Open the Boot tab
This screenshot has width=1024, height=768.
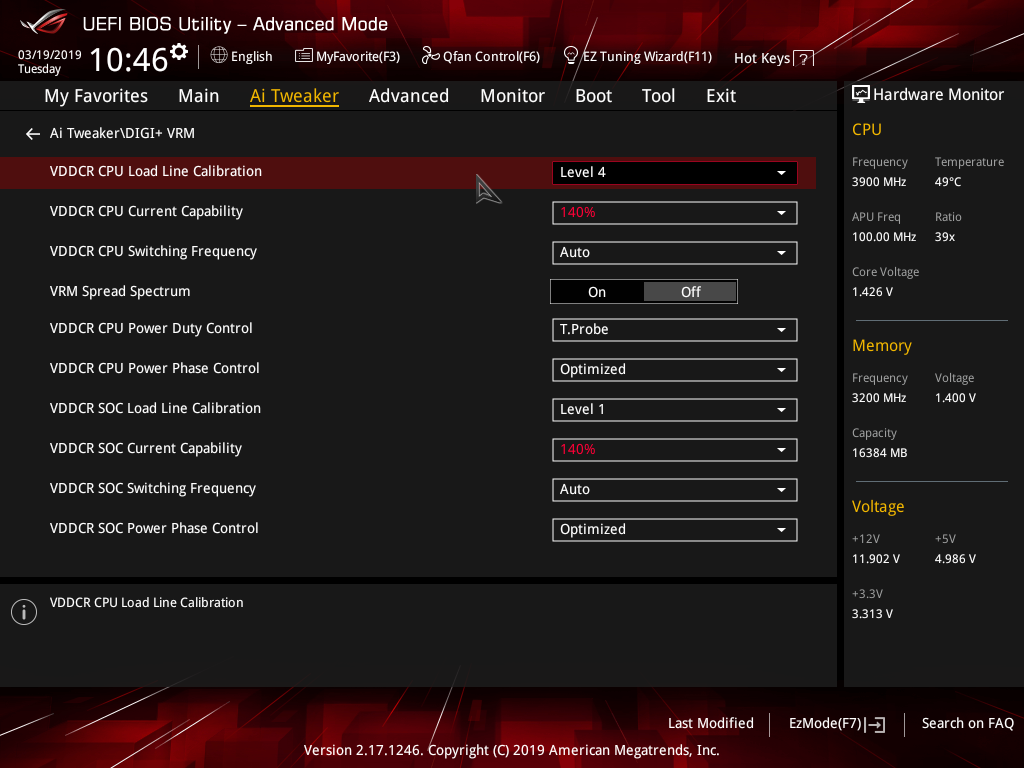(x=593, y=96)
